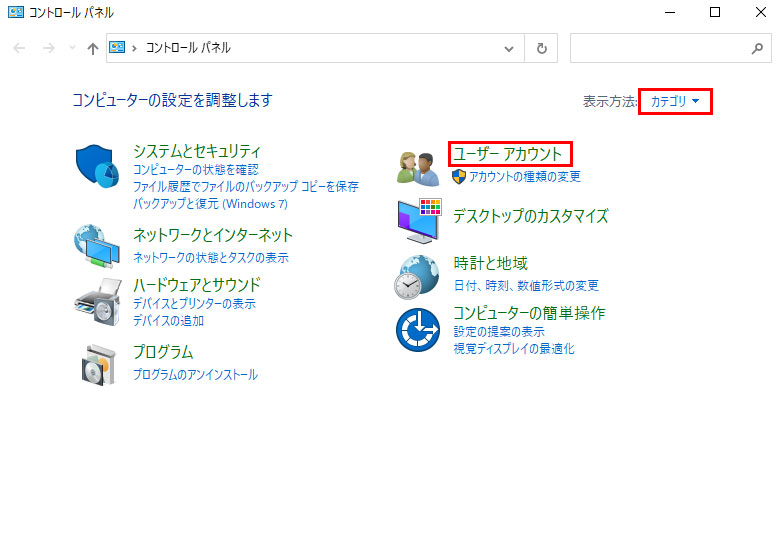Close the Control Panel window

761,12
